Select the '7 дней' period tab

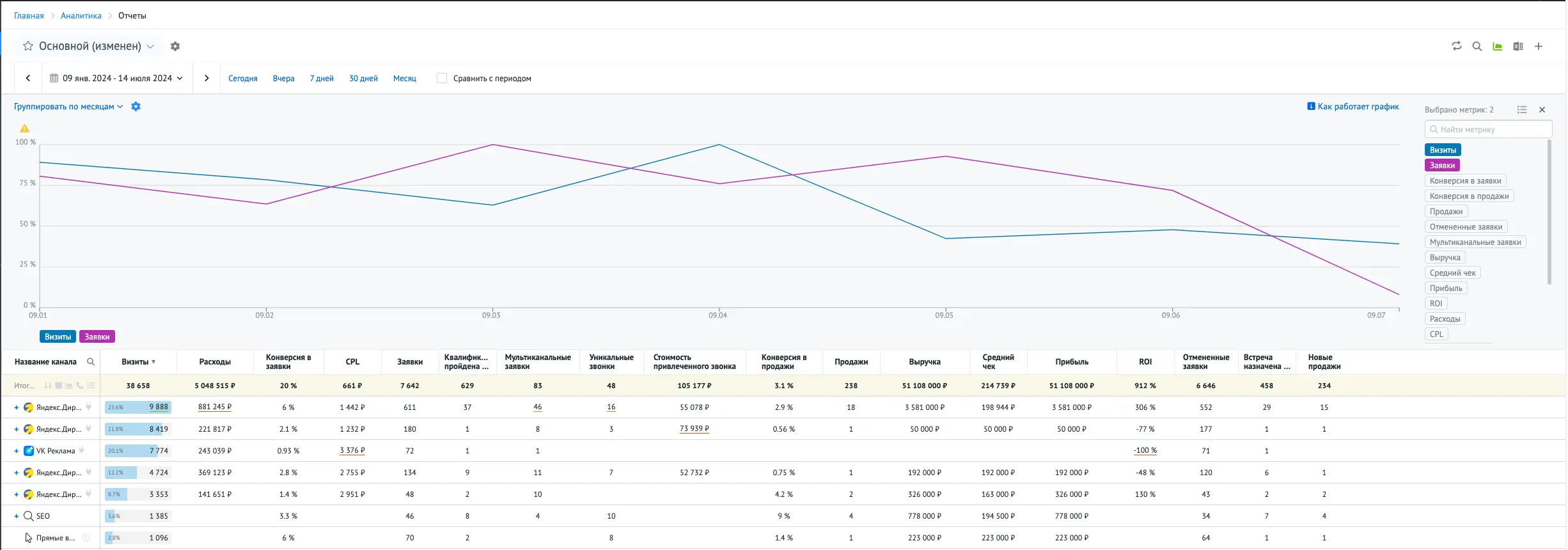pos(322,79)
